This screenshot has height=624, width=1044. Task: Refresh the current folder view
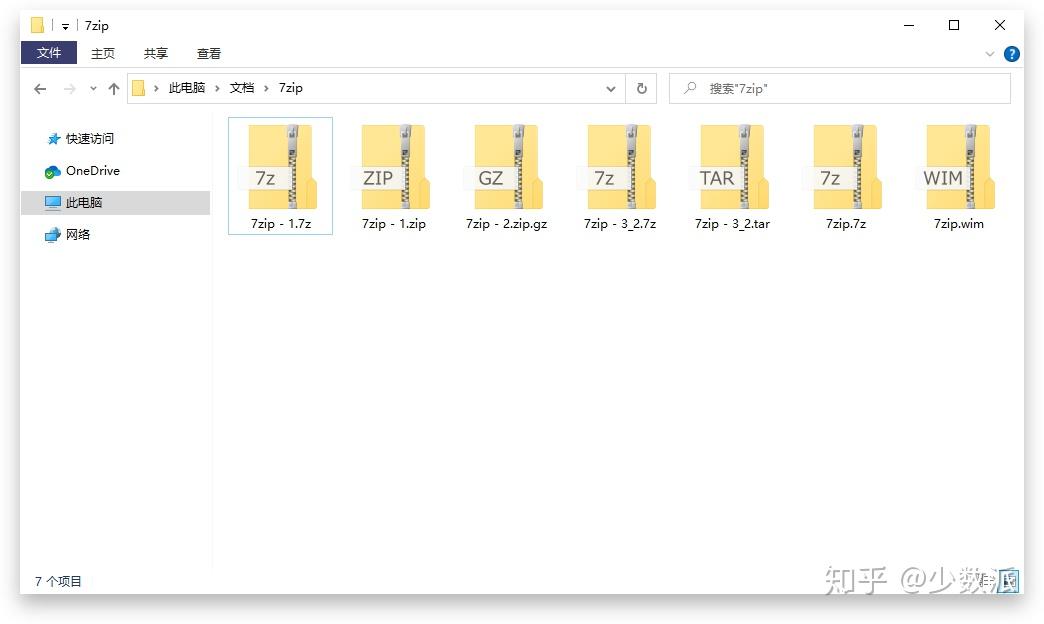click(x=641, y=88)
